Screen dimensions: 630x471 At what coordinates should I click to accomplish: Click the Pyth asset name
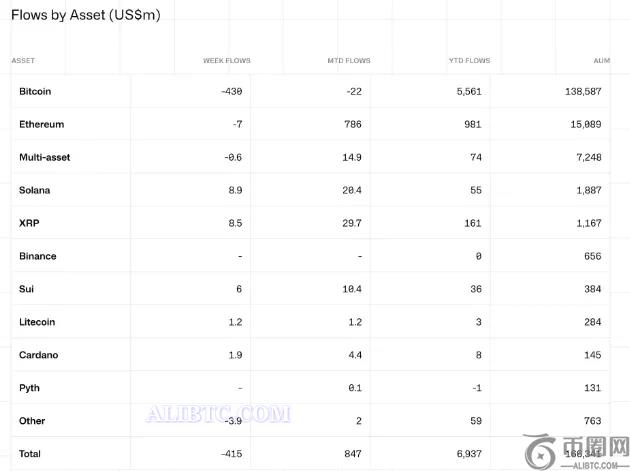tap(29, 388)
